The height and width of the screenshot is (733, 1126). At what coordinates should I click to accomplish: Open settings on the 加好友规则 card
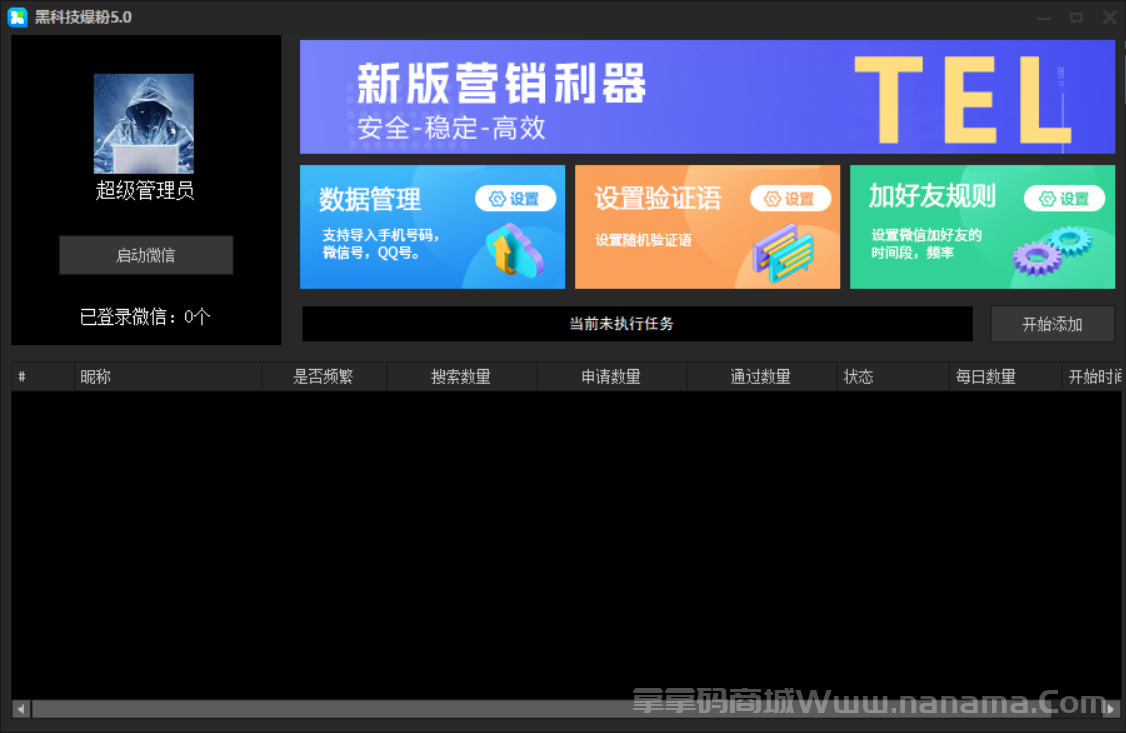point(1064,198)
